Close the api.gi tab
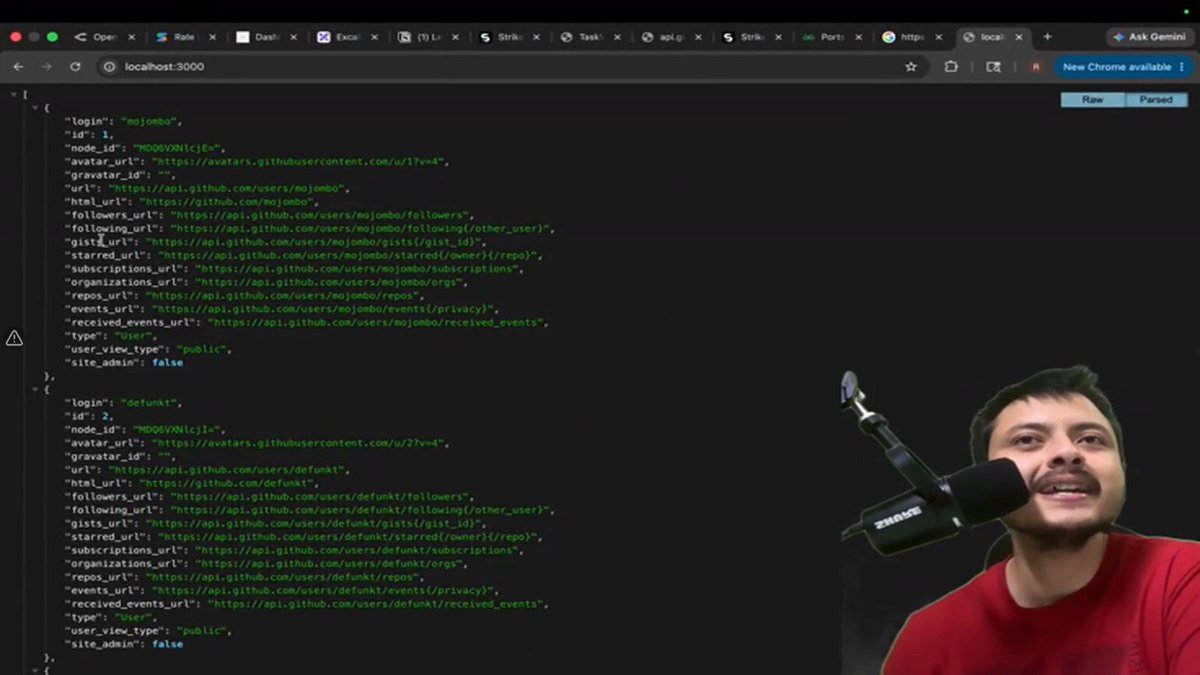Image resolution: width=1200 pixels, height=675 pixels. [x=698, y=37]
